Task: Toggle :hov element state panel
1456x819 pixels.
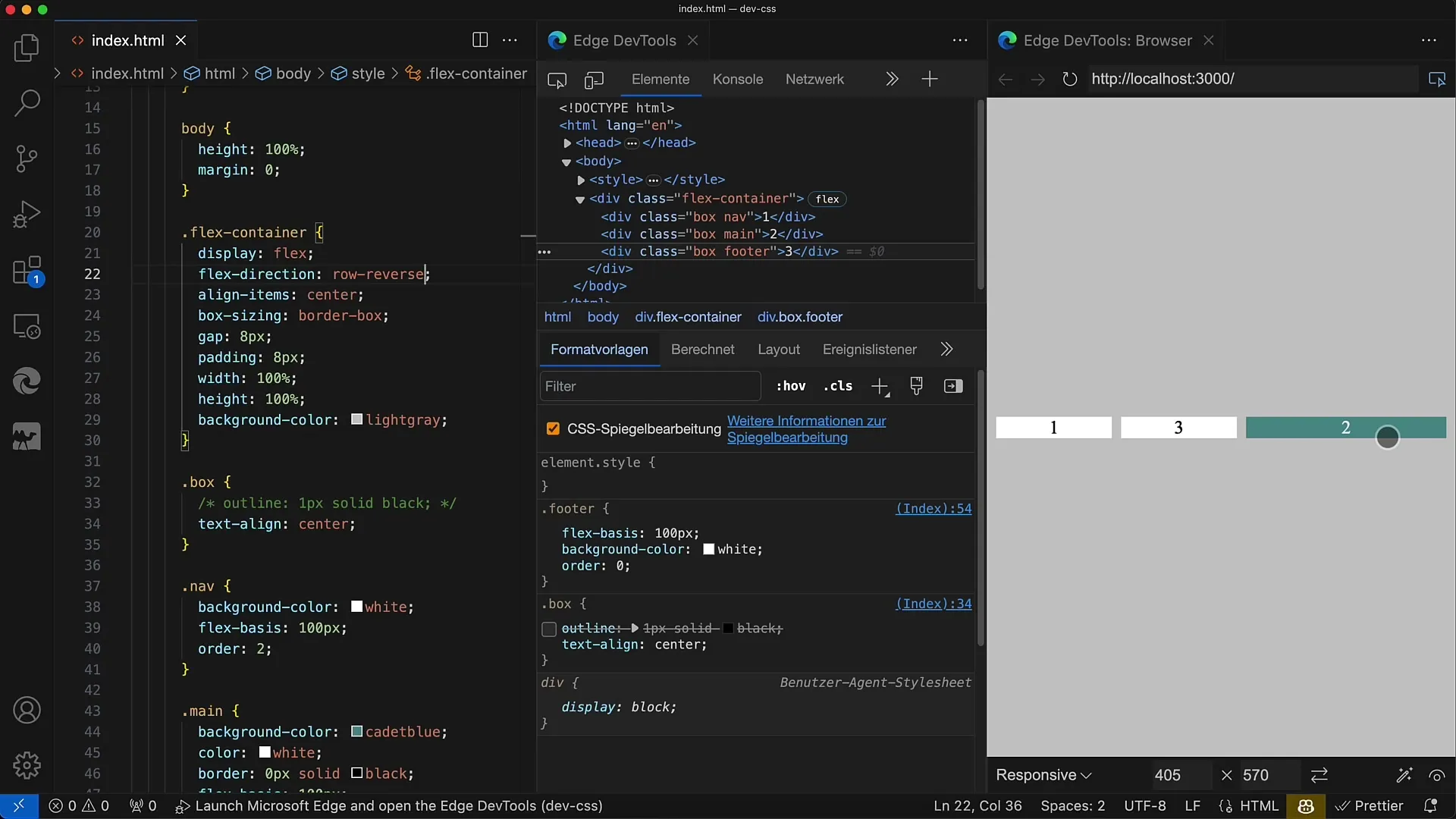Action: [791, 386]
